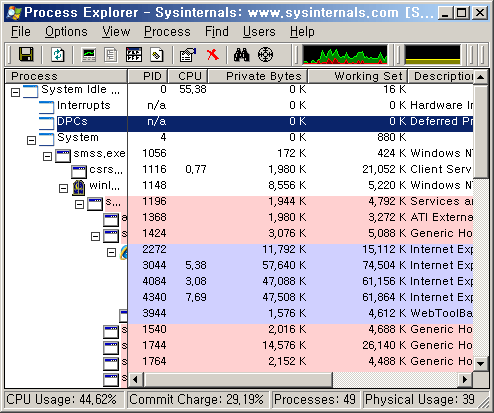Click the horizontal scrollbar left arrow
The image size is (494, 413).
tap(135, 379)
